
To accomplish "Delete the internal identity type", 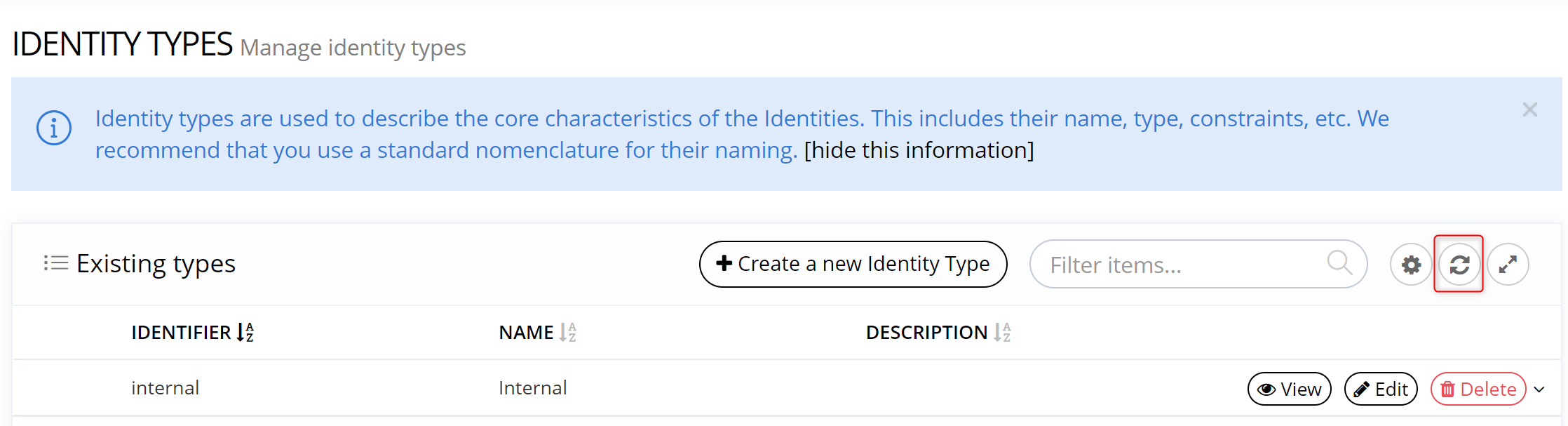I will tap(1478, 389).
